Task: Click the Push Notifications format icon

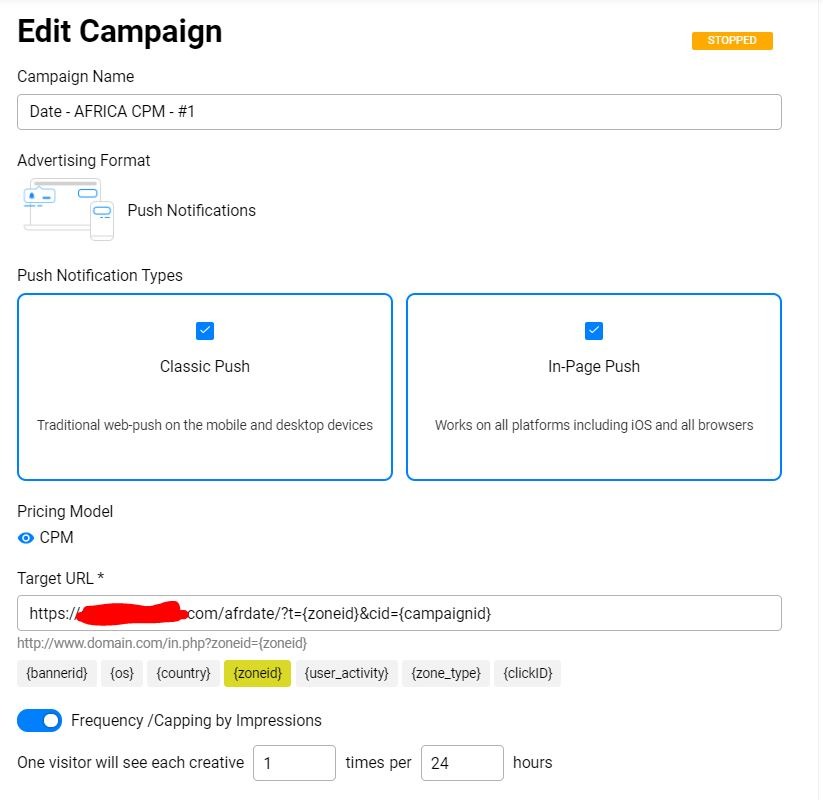Action: (x=68, y=210)
